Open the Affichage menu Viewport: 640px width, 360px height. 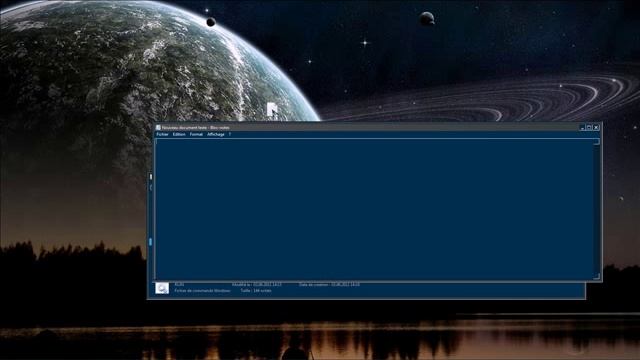coord(216,134)
